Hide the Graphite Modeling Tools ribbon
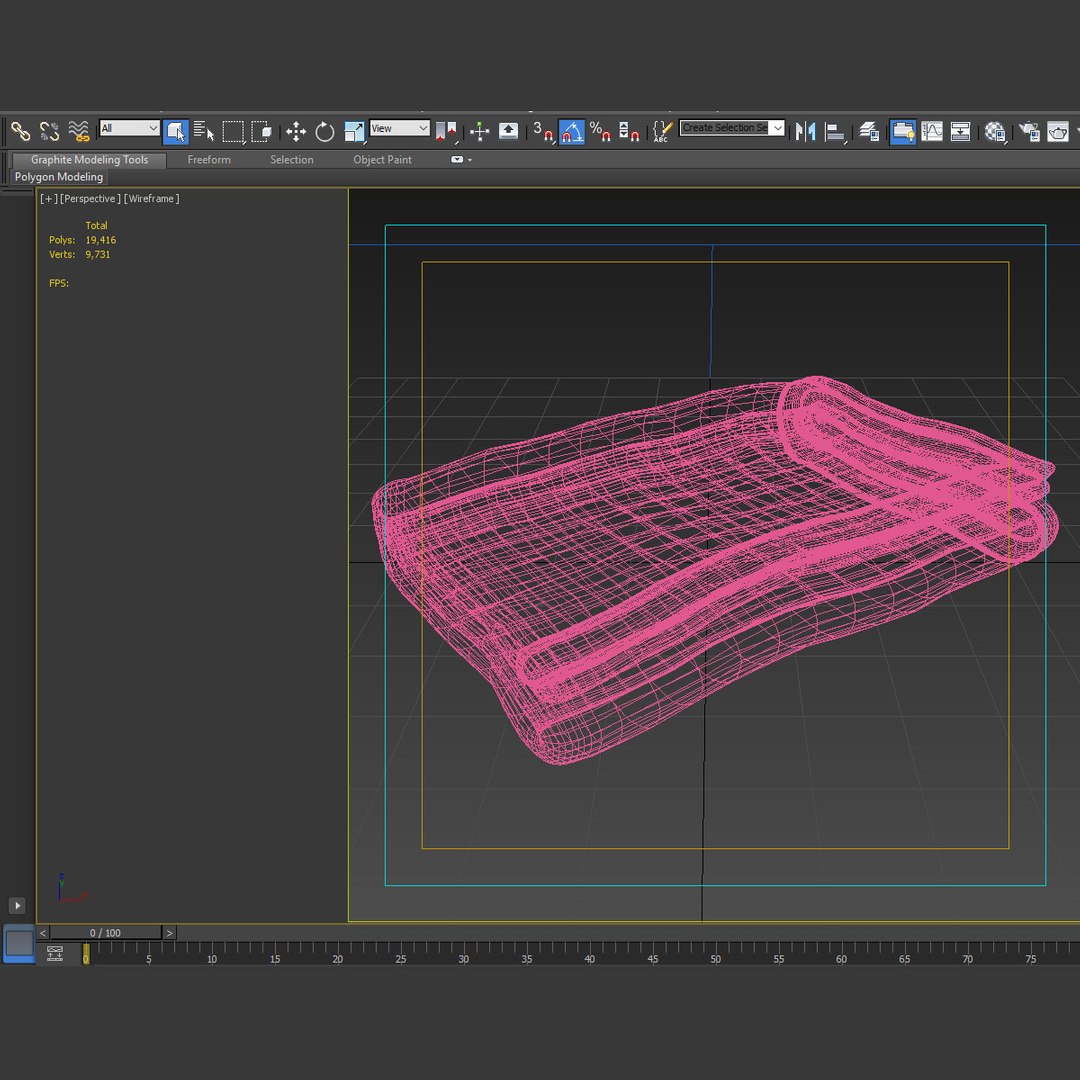Screen dimensions: 1080x1080 902,131
